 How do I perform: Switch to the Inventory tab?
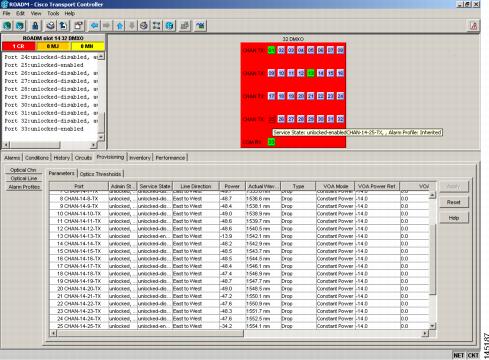(x=140, y=158)
